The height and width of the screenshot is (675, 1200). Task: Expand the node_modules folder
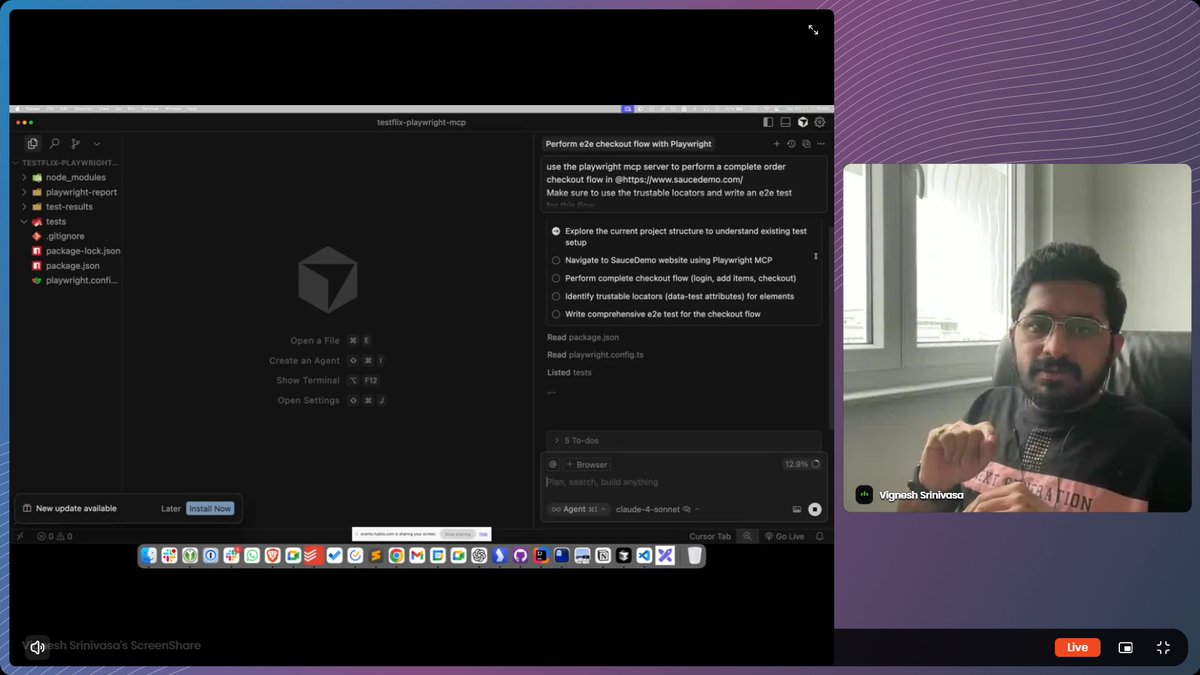point(68,177)
